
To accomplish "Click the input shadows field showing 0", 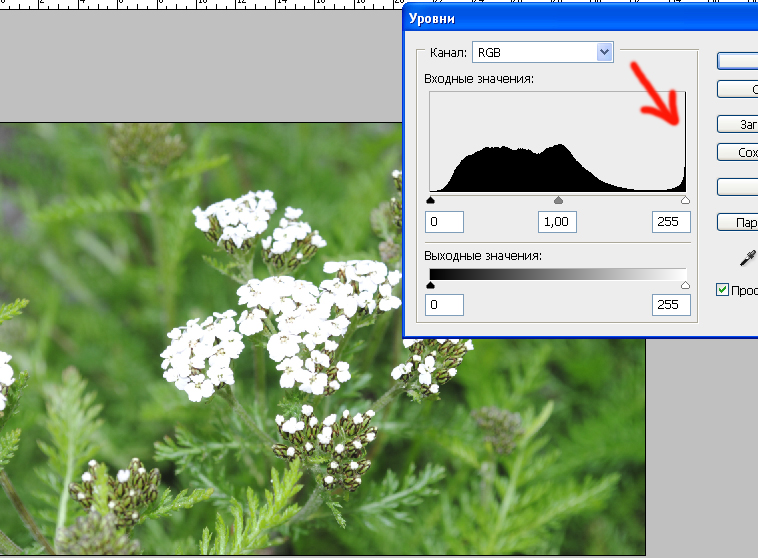I will [x=445, y=221].
